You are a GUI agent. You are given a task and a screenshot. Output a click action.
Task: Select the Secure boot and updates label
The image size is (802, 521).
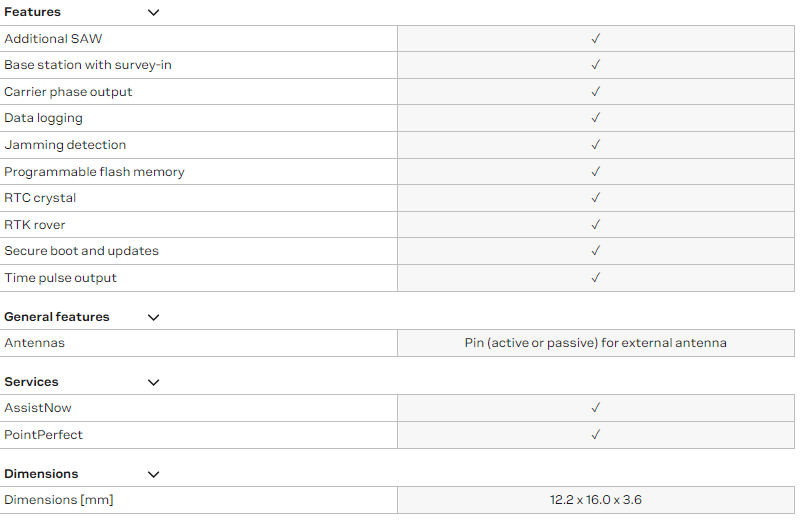pos(81,251)
